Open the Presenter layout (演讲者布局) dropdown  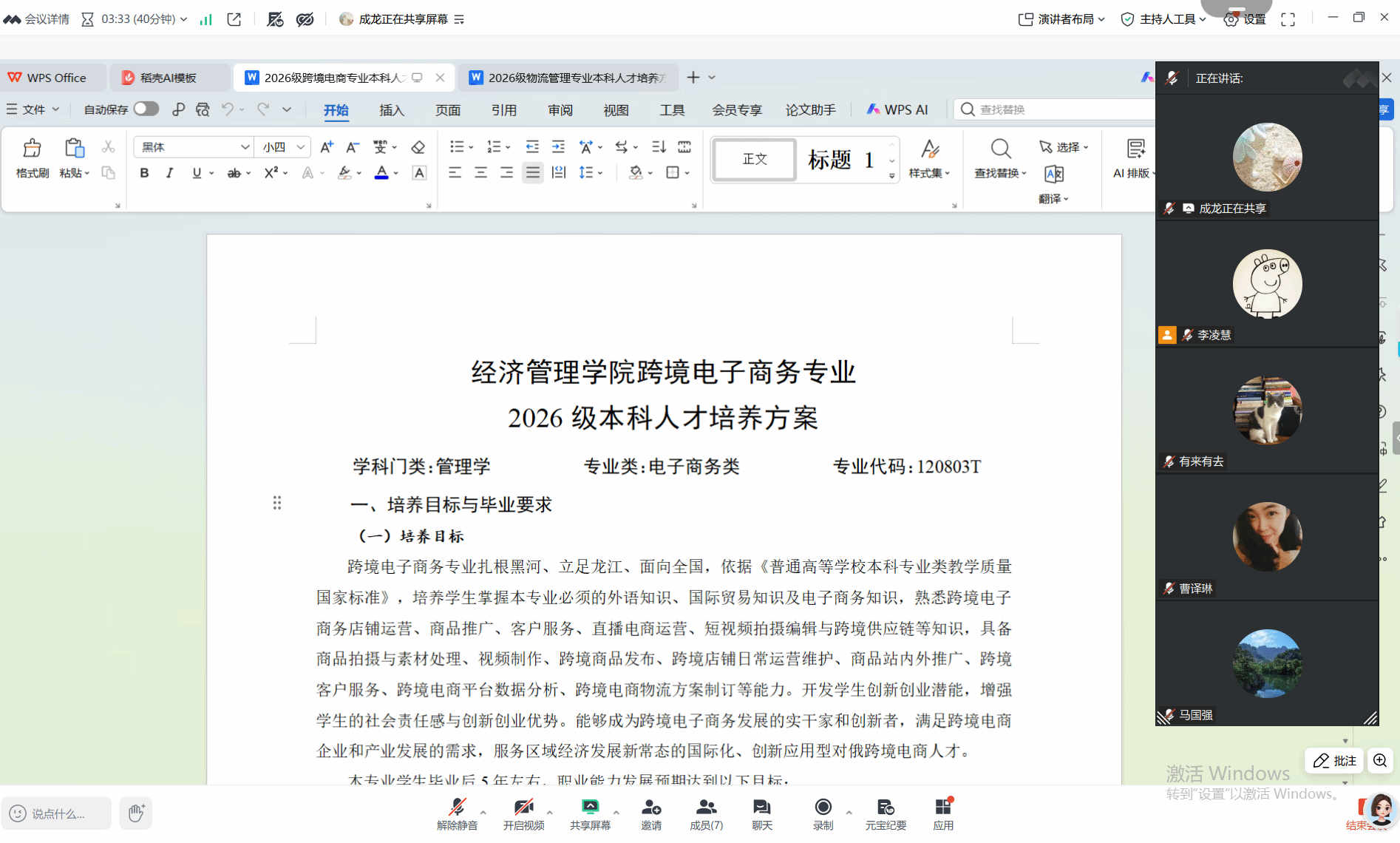(1061, 19)
